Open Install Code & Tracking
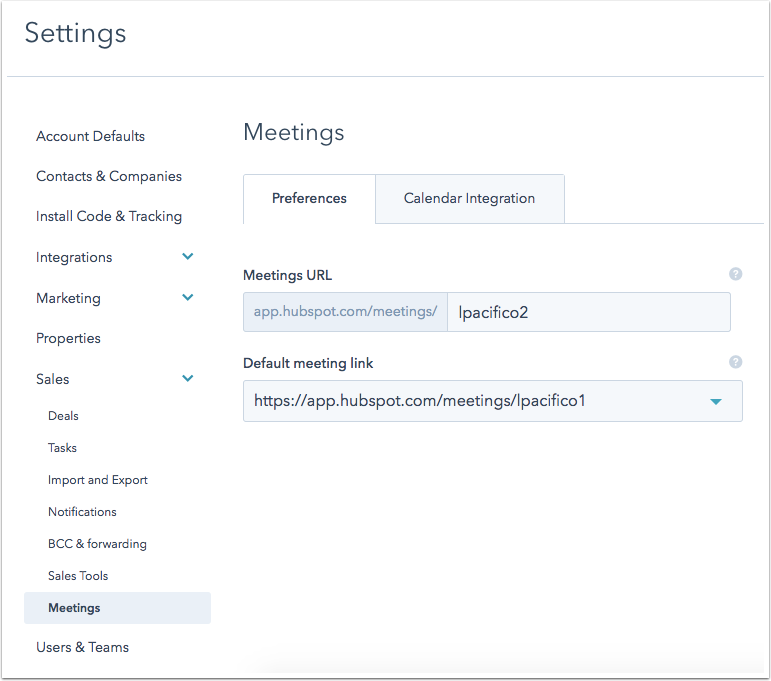 tap(109, 216)
